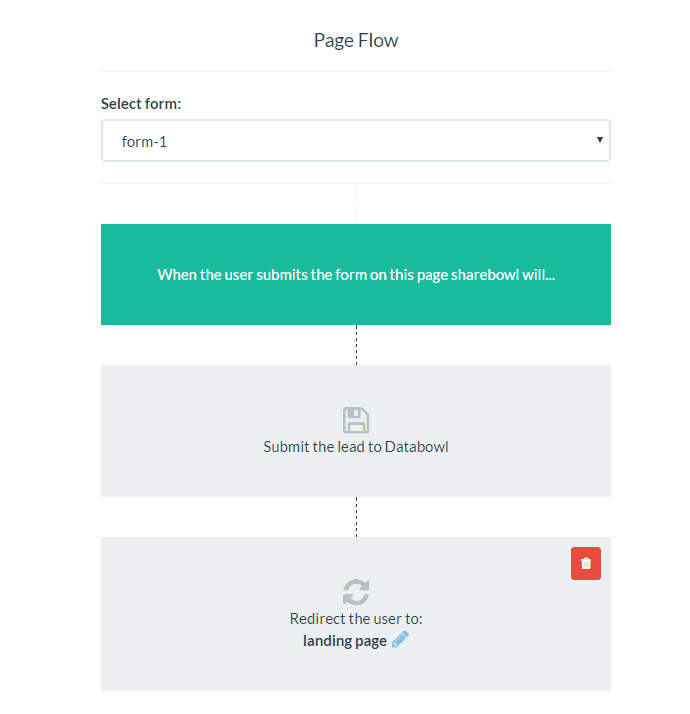
Task: Click the circular arrows redirect icon
Action: 356,592
